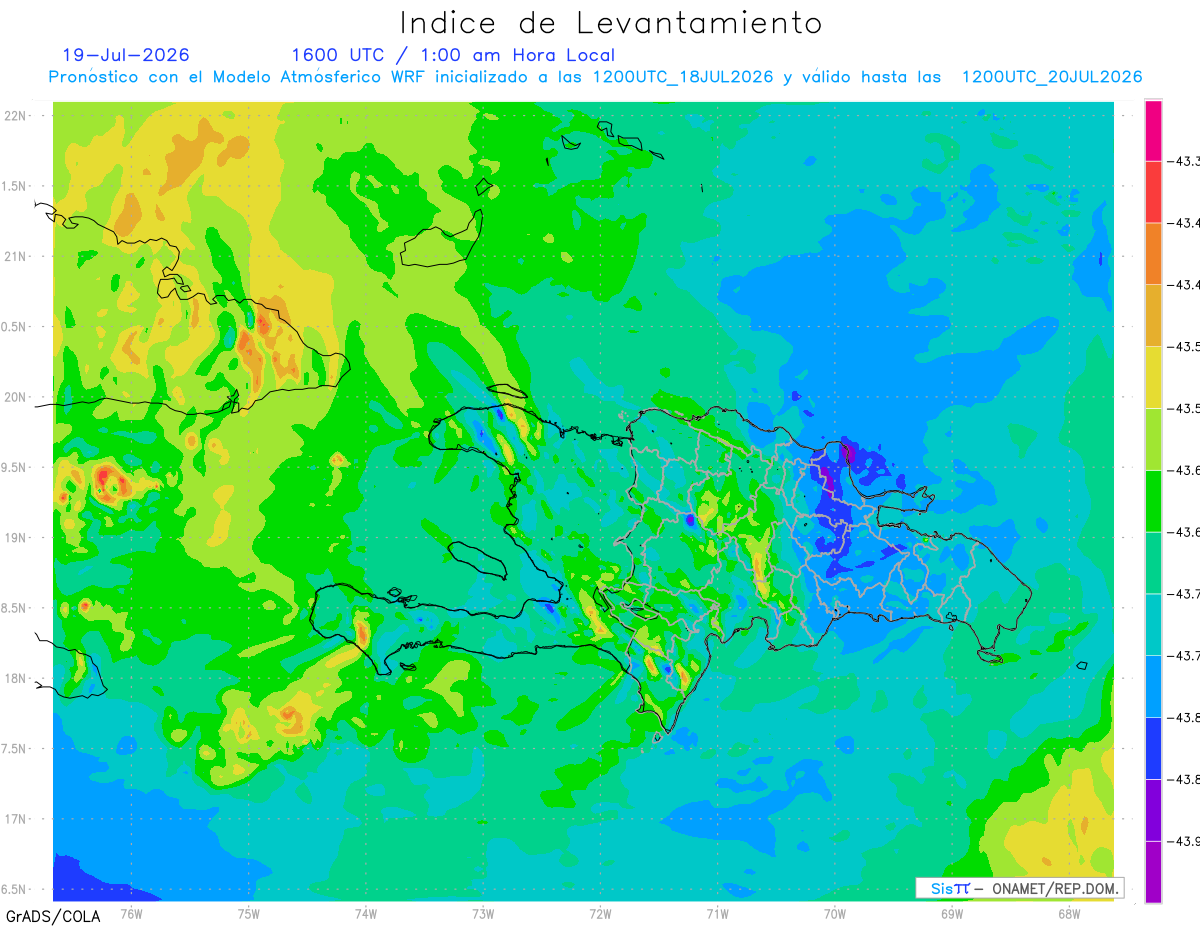Click the "69W" longitude label
The height and width of the screenshot is (927, 1200).
coord(952,912)
